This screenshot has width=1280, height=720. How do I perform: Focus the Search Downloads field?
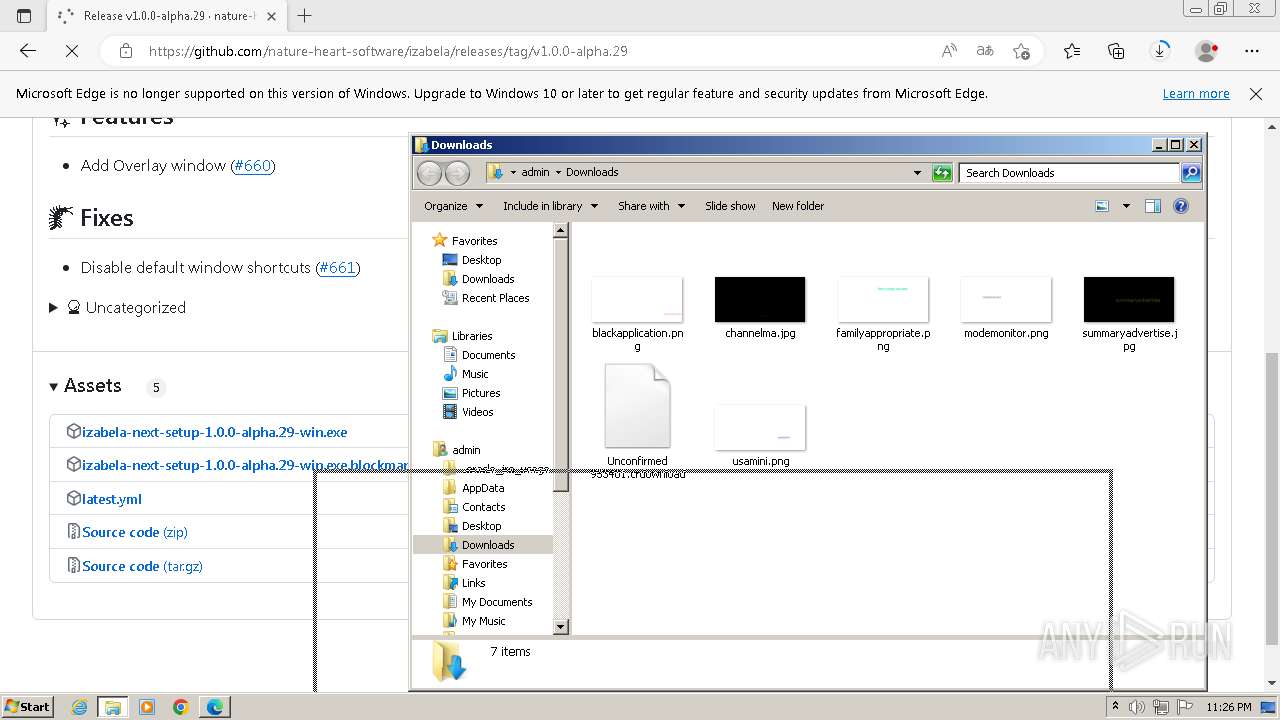pyautogui.click(x=1069, y=173)
